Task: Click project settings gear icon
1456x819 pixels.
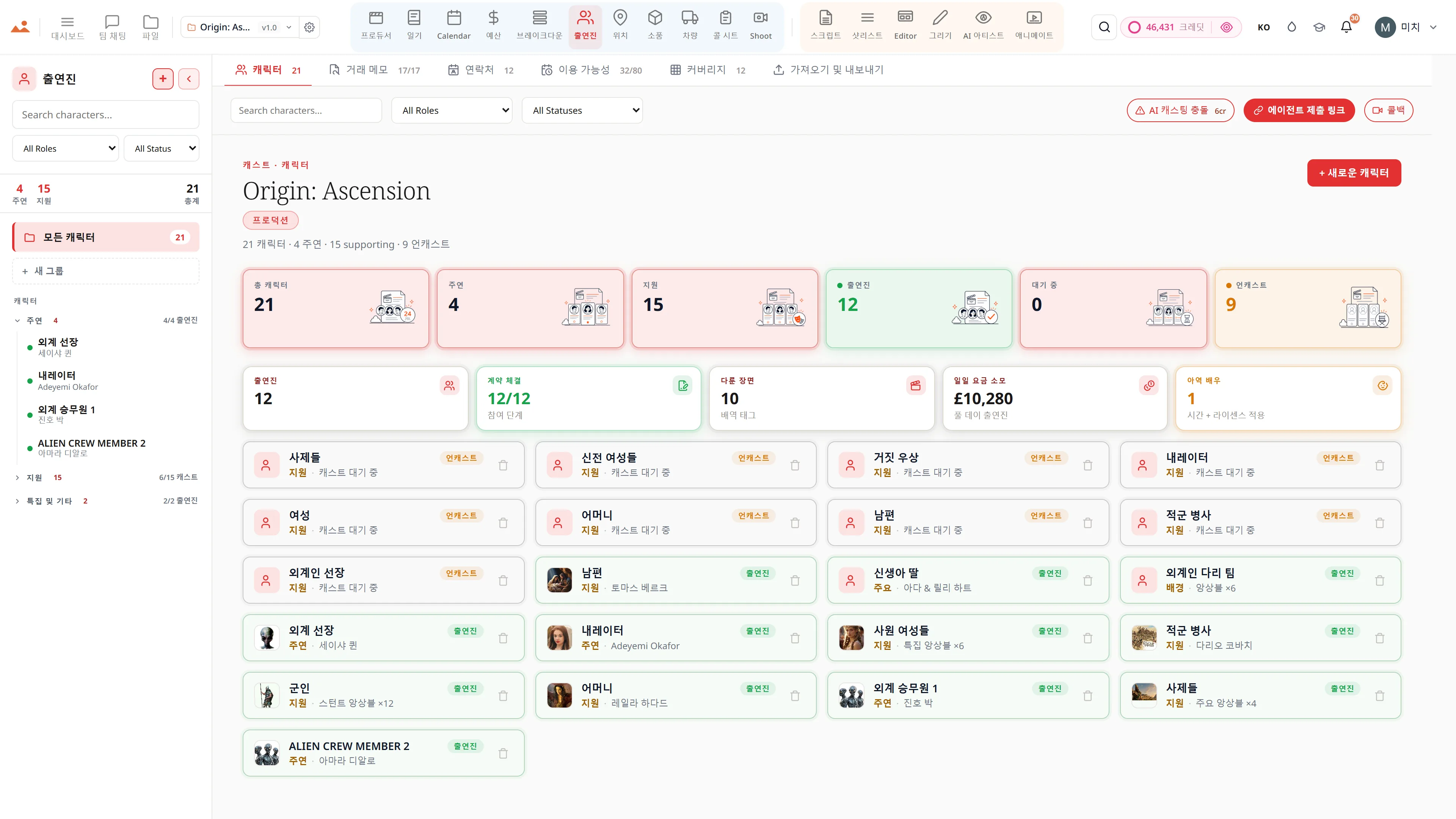Action: 309,27
